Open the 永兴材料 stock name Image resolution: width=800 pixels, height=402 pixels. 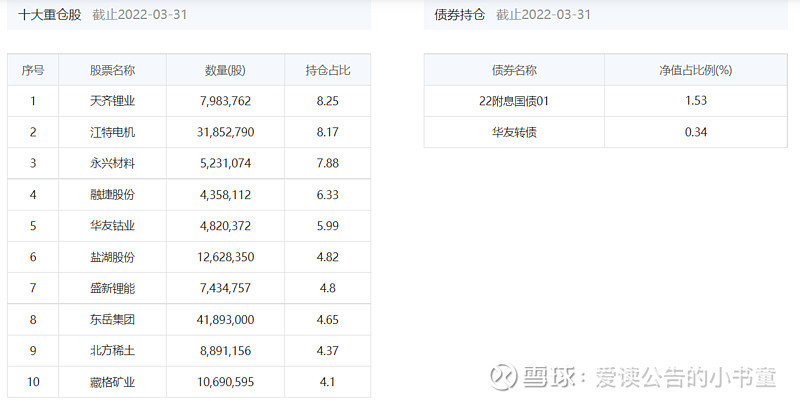tap(112, 163)
